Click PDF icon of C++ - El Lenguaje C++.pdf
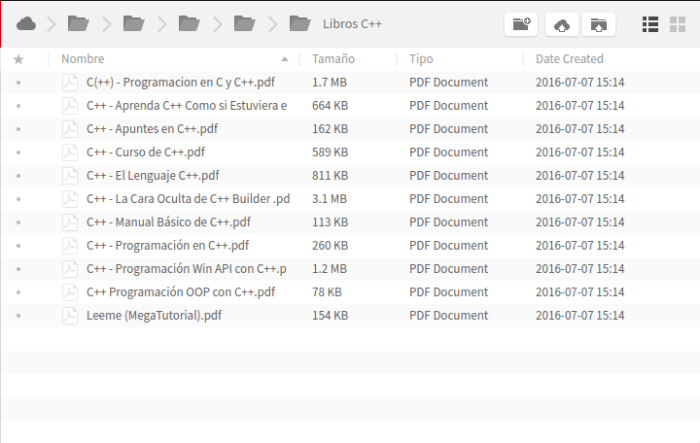Viewport: 700px width, 443px height. tap(70, 175)
